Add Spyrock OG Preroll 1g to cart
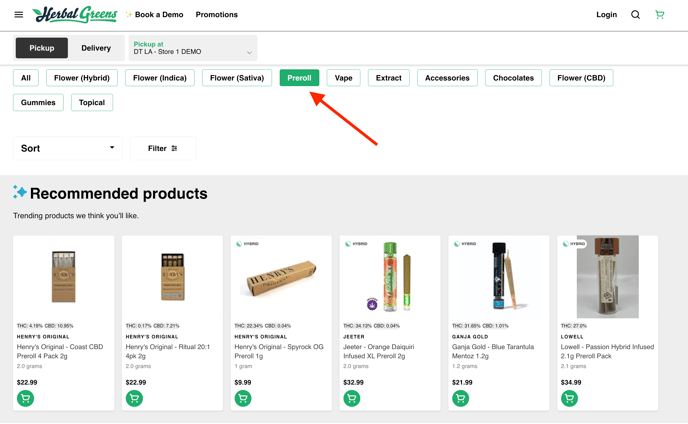This screenshot has width=688, height=424. (x=243, y=399)
